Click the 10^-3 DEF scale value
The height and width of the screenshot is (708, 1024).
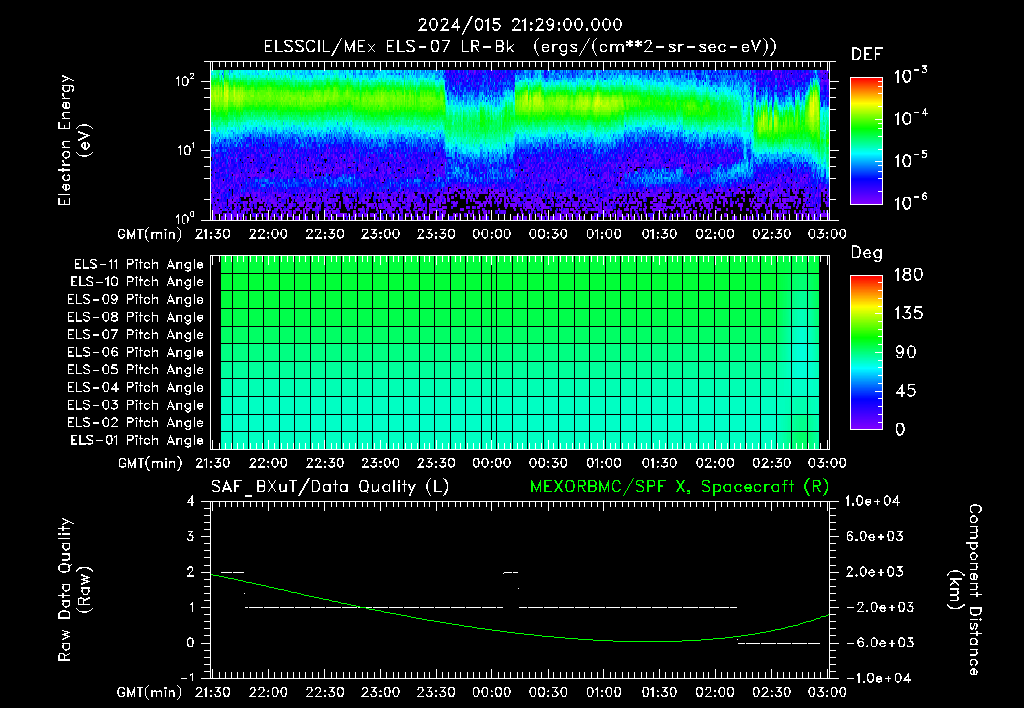(910, 75)
